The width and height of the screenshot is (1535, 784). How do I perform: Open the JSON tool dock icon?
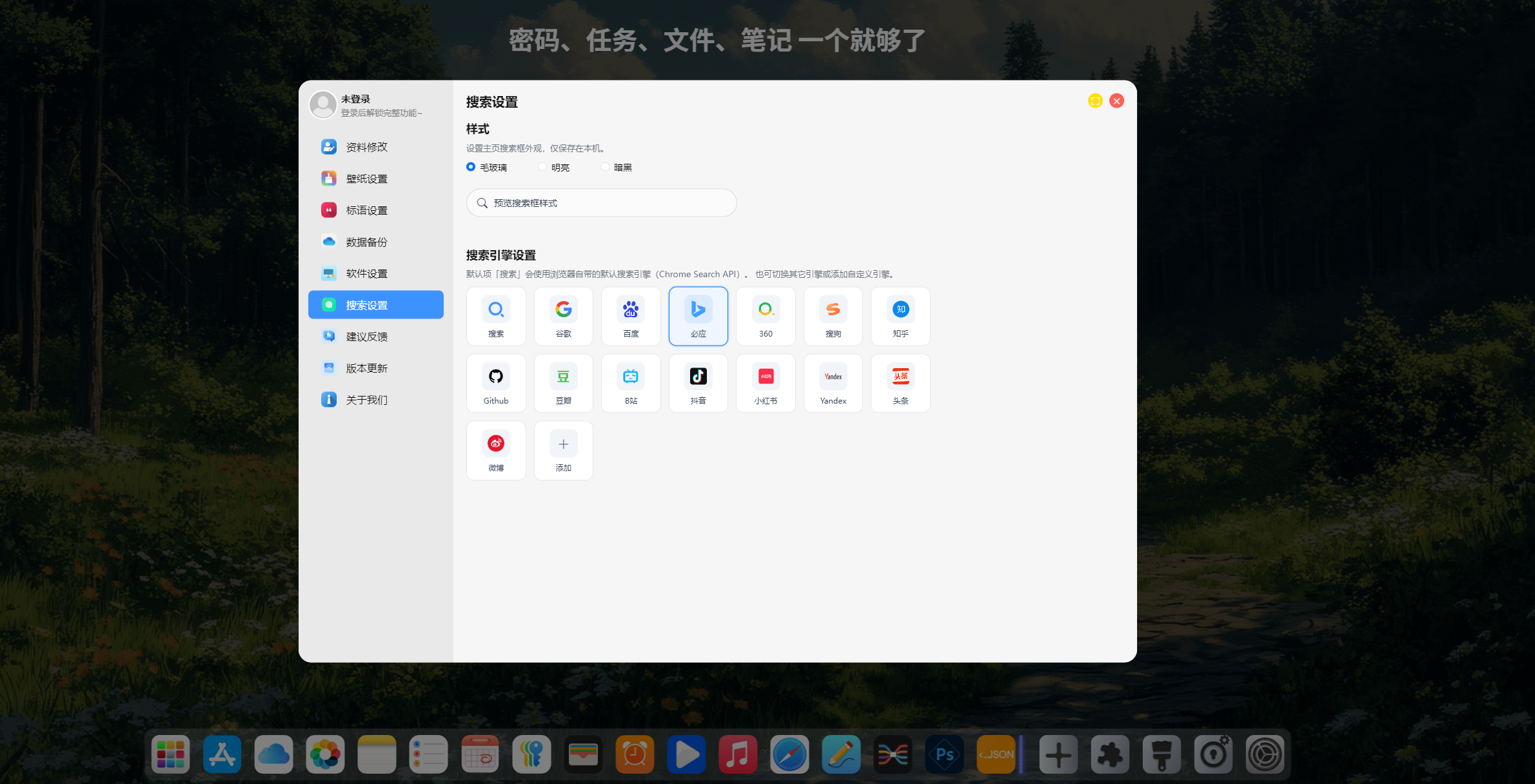996,754
